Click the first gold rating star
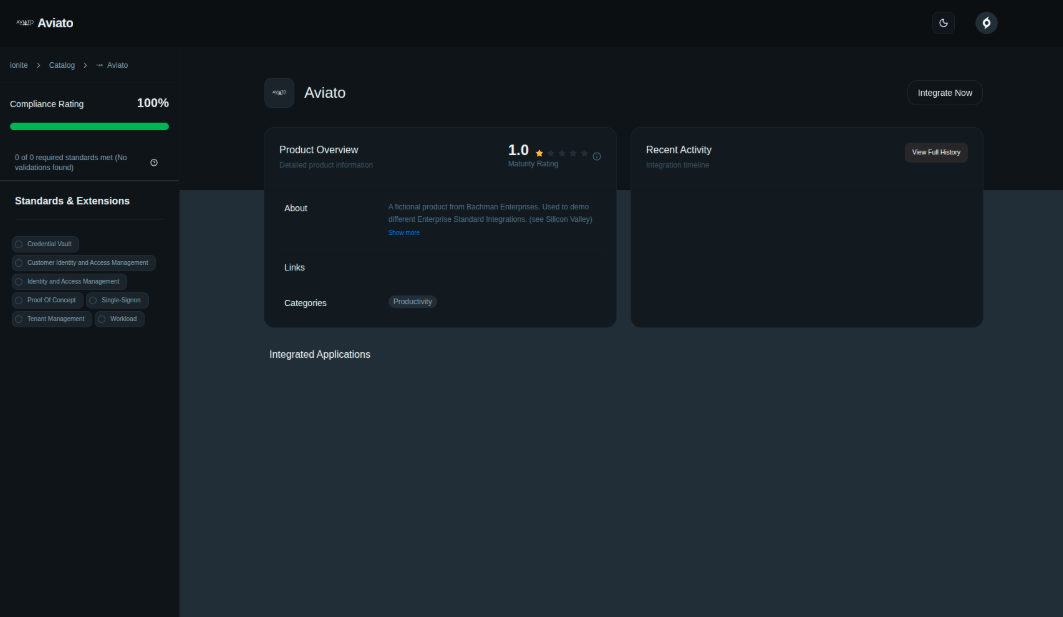 pyautogui.click(x=539, y=154)
